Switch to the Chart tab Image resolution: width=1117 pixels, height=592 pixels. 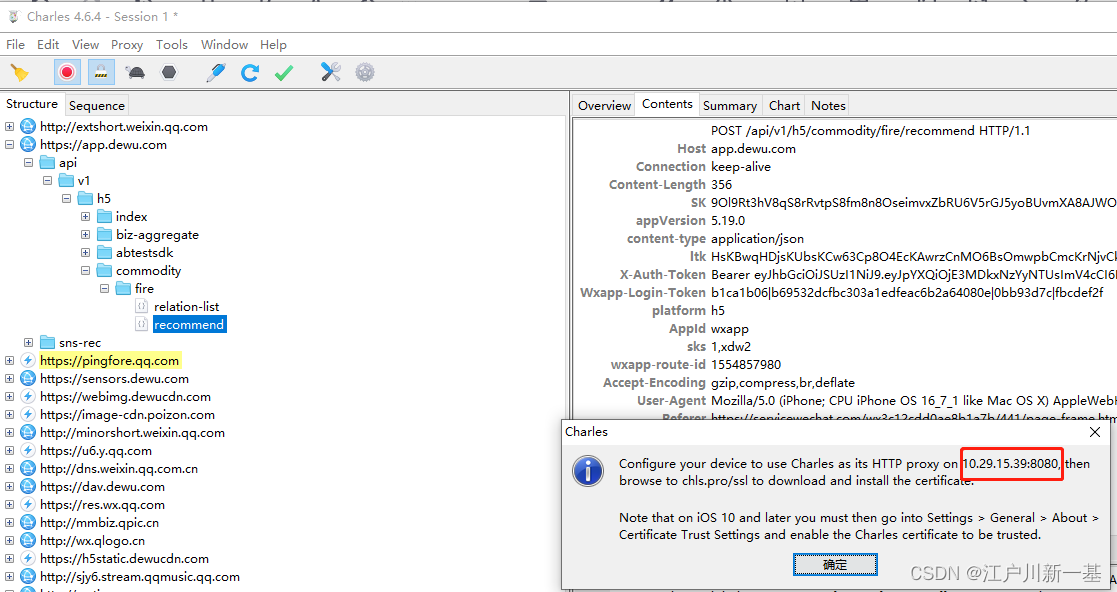tap(784, 105)
